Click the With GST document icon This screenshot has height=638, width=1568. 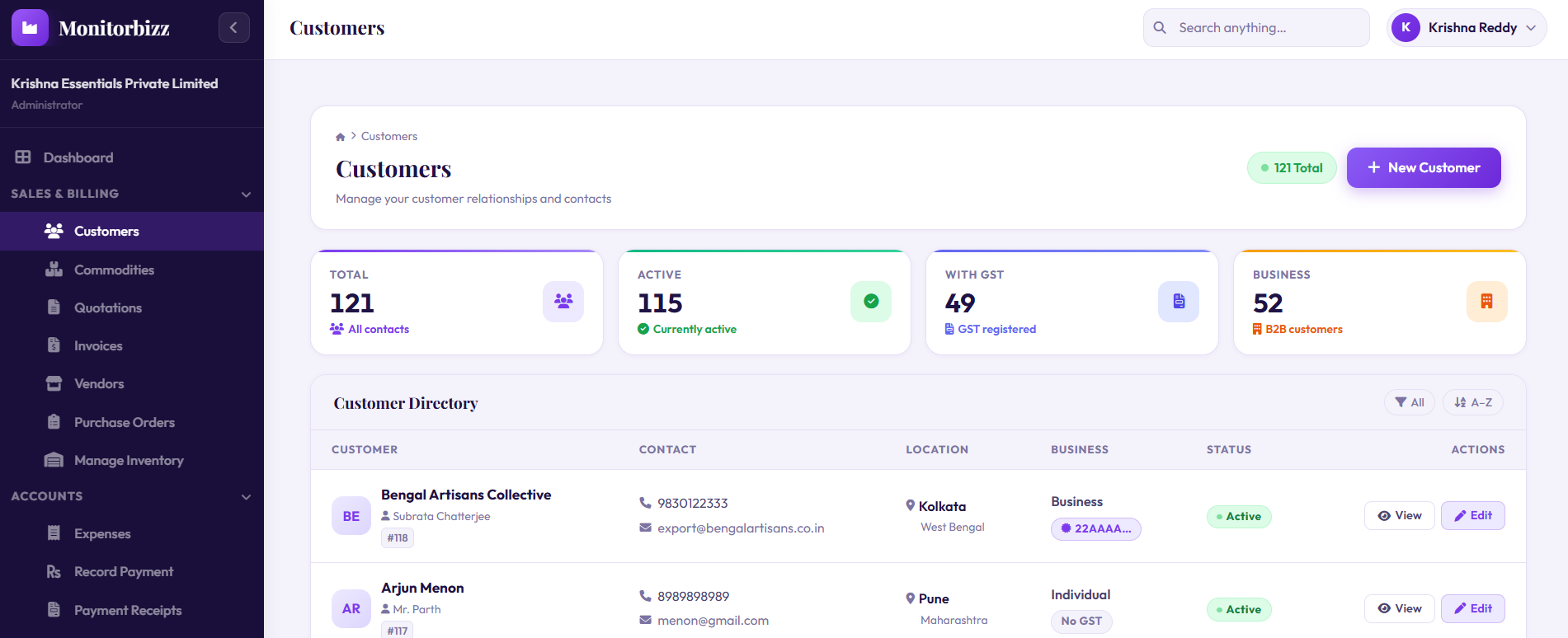pyautogui.click(x=1179, y=302)
